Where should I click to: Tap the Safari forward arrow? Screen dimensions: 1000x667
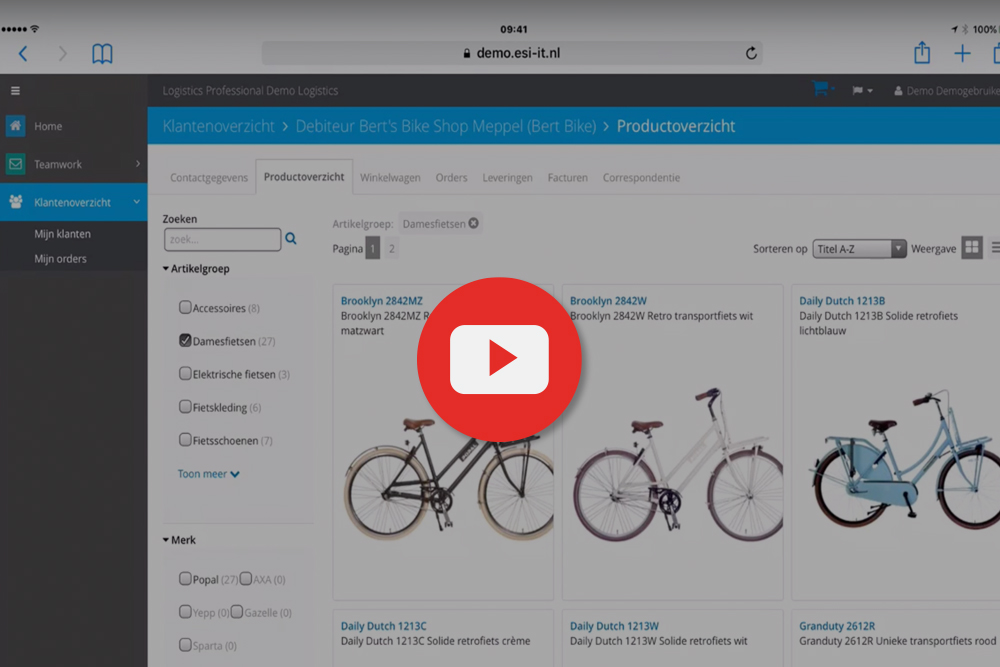pyautogui.click(x=62, y=54)
